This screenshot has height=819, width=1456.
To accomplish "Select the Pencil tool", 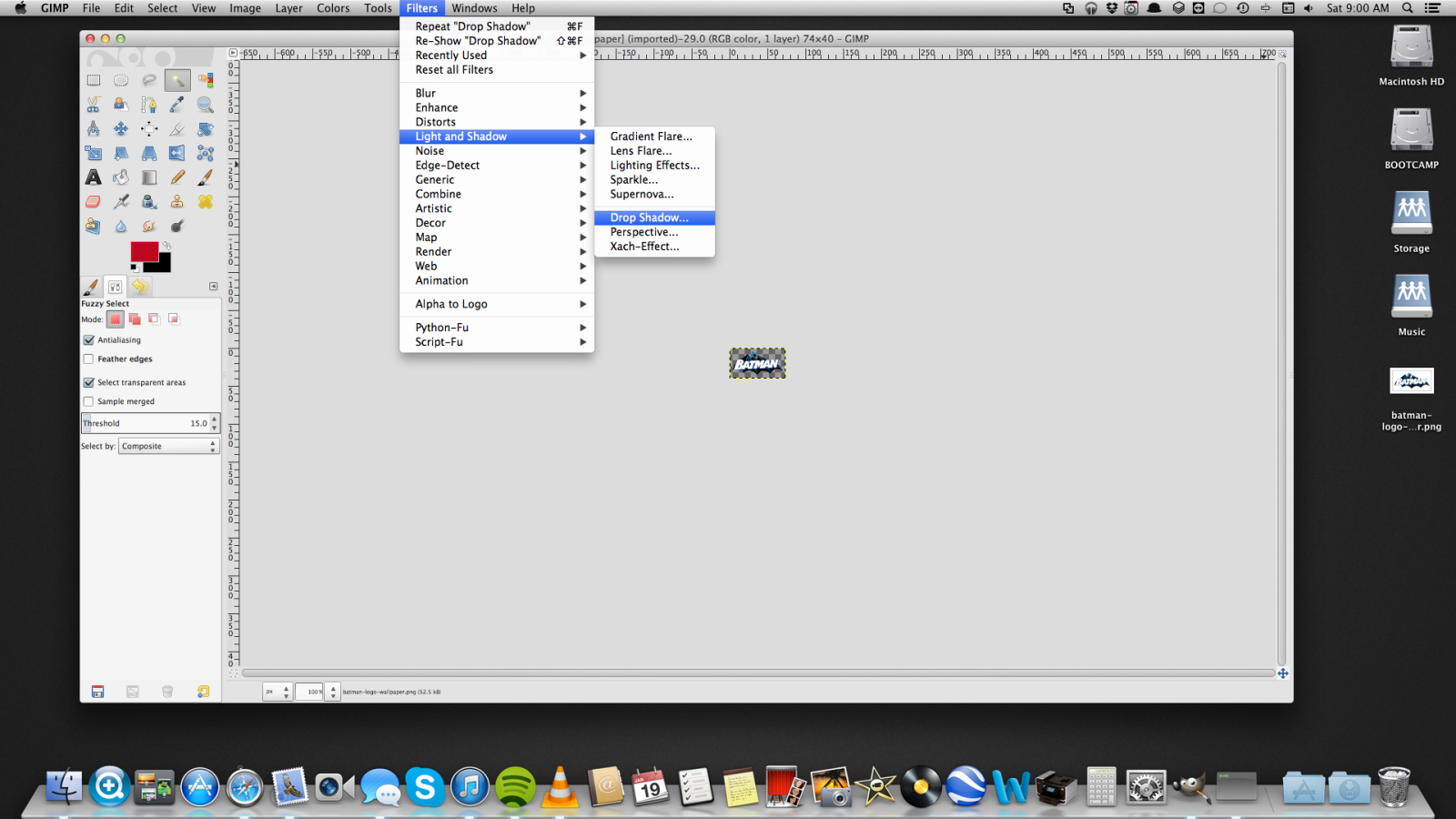I will point(177,177).
